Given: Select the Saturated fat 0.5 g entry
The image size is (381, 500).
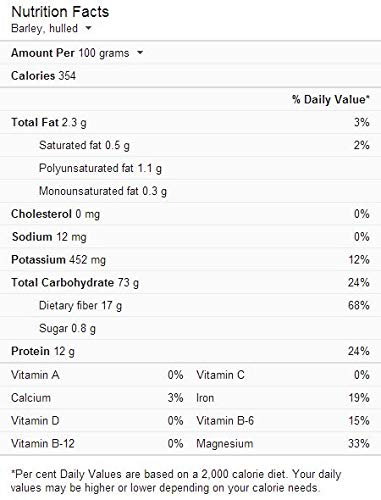Looking at the screenshot, I should pyautogui.click(x=190, y=145).
